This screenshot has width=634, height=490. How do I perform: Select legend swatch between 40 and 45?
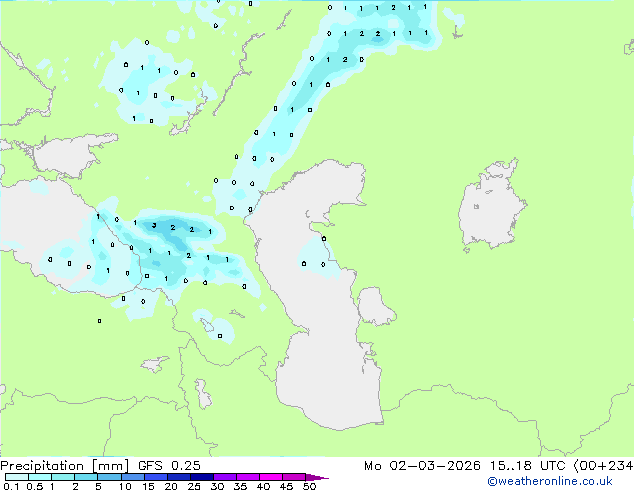271,477
